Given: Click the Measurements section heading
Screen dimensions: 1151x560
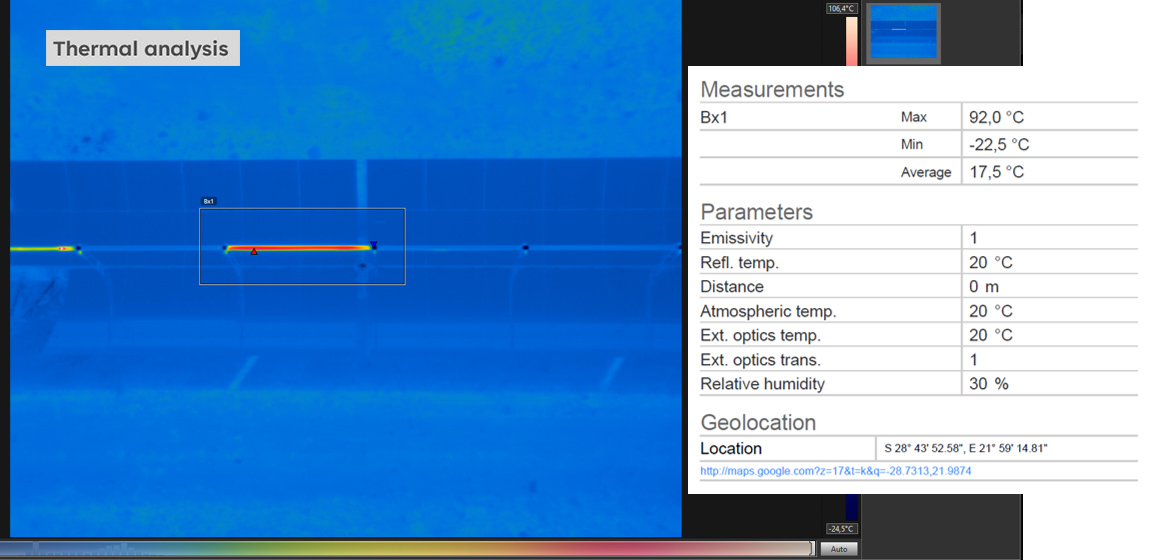Looking at the screenshot, I should [772, 90].
